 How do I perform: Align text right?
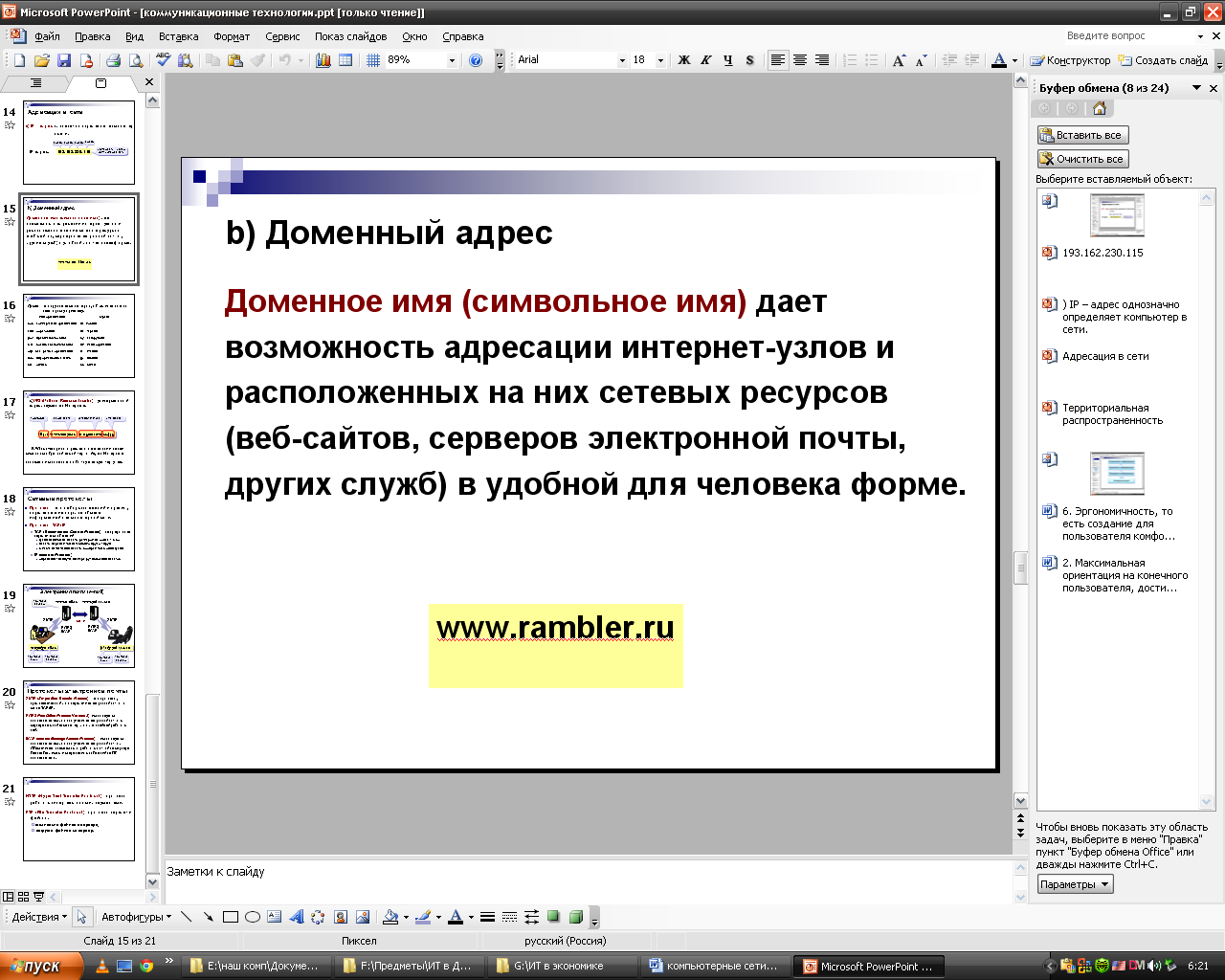[x=822, y=60]
